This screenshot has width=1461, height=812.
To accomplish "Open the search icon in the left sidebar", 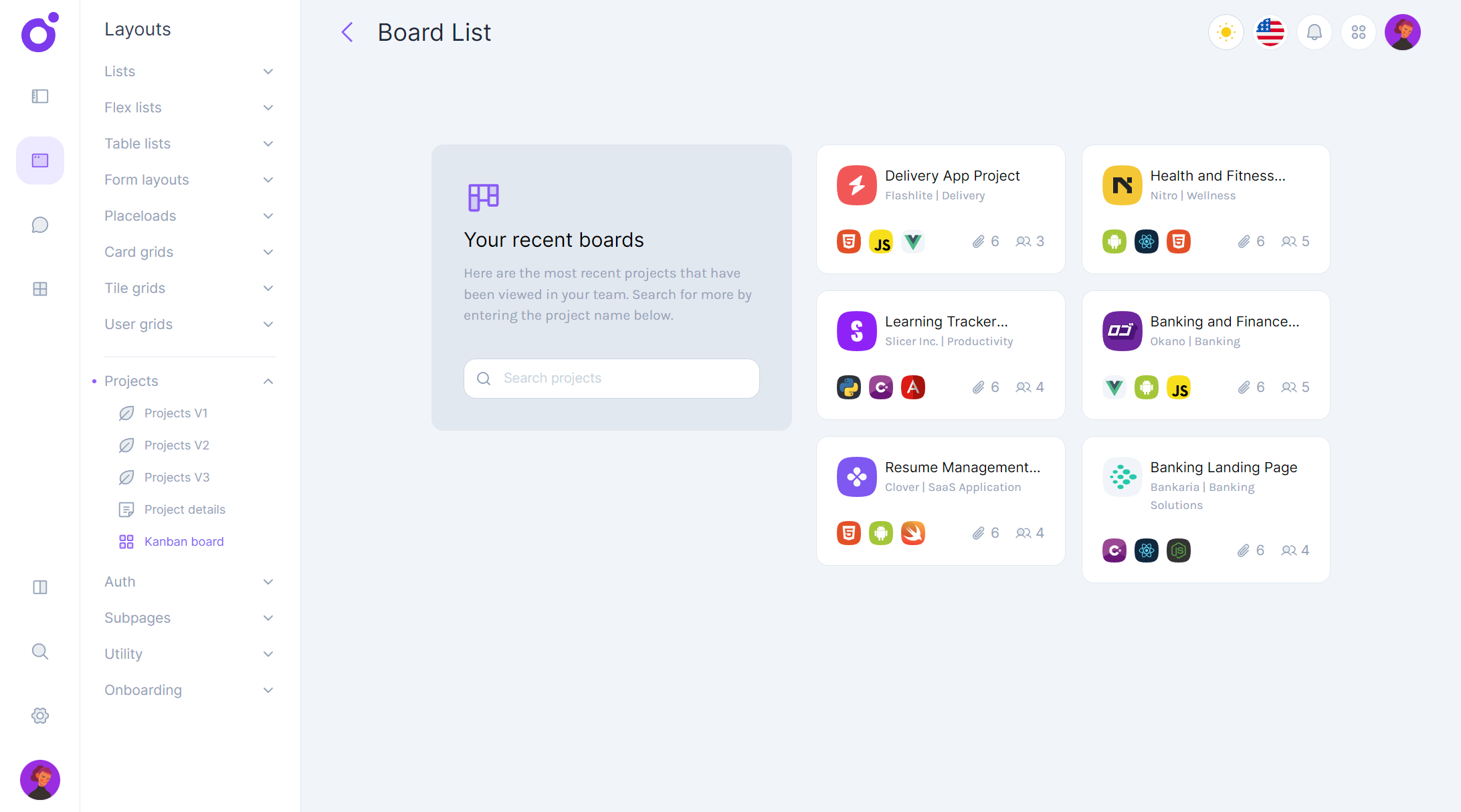I will [39, 651].
